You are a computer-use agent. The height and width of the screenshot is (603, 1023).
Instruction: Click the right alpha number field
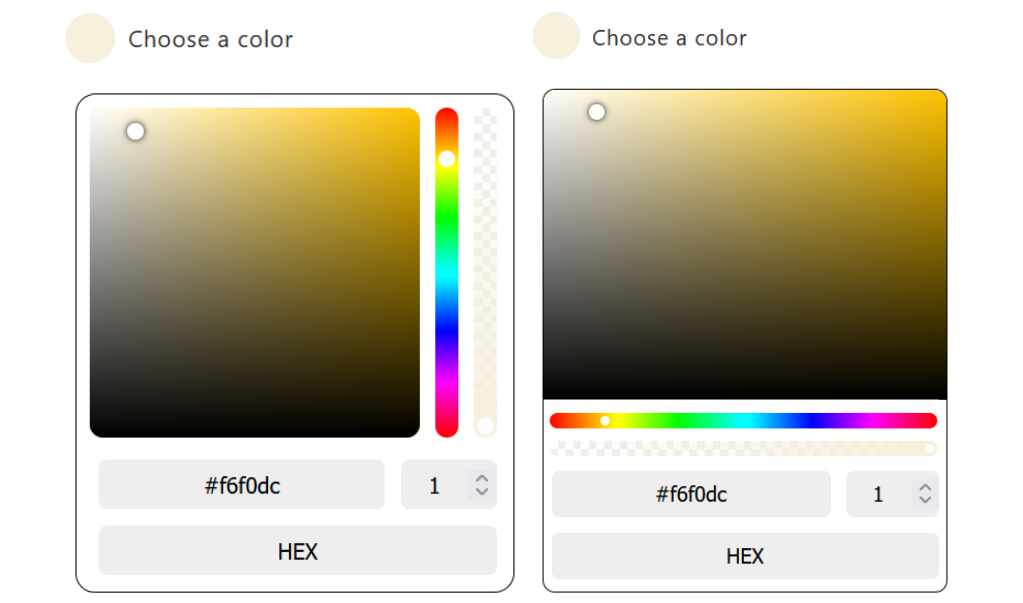(878, 494)
